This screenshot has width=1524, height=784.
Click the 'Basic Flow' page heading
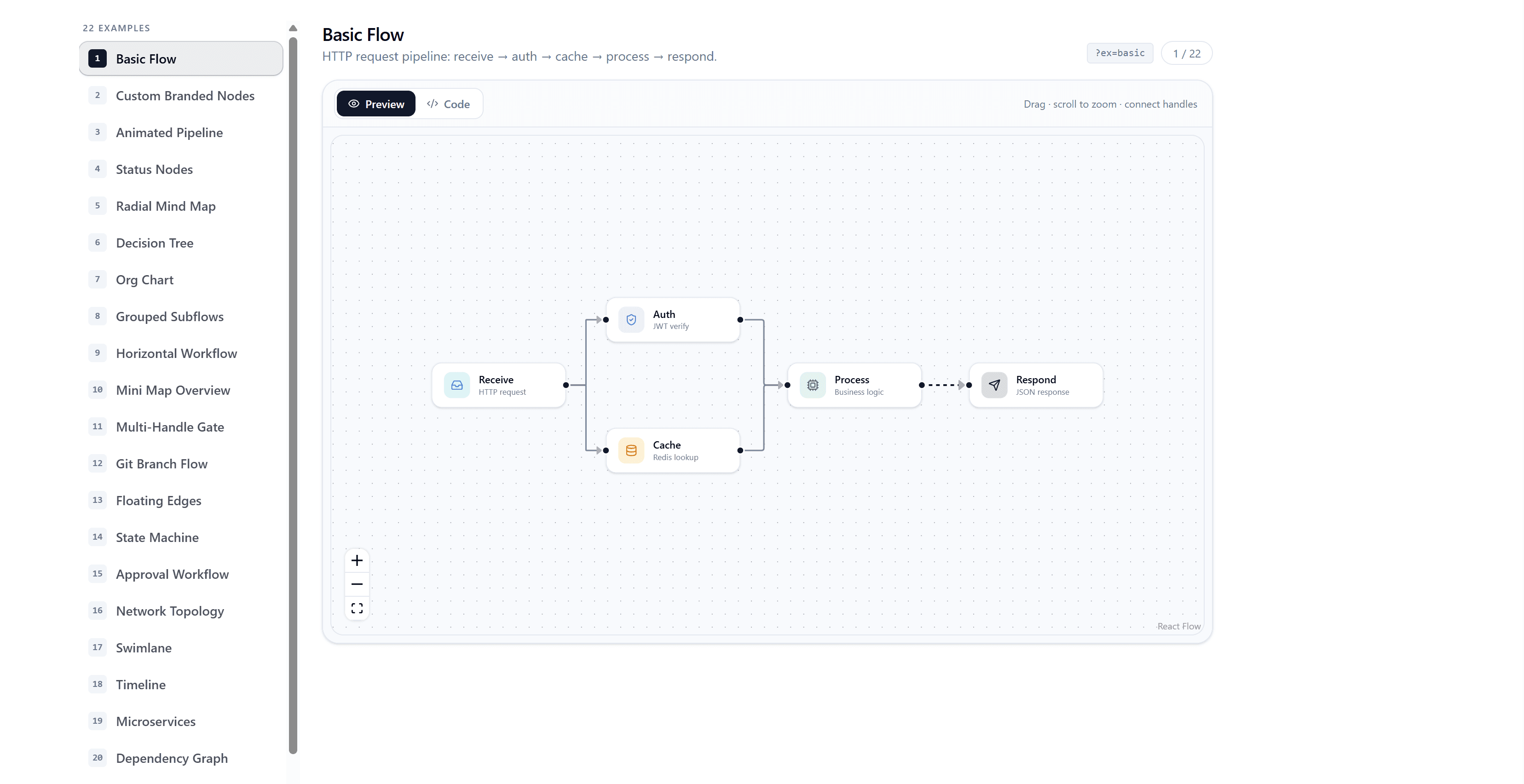[363, 35]
